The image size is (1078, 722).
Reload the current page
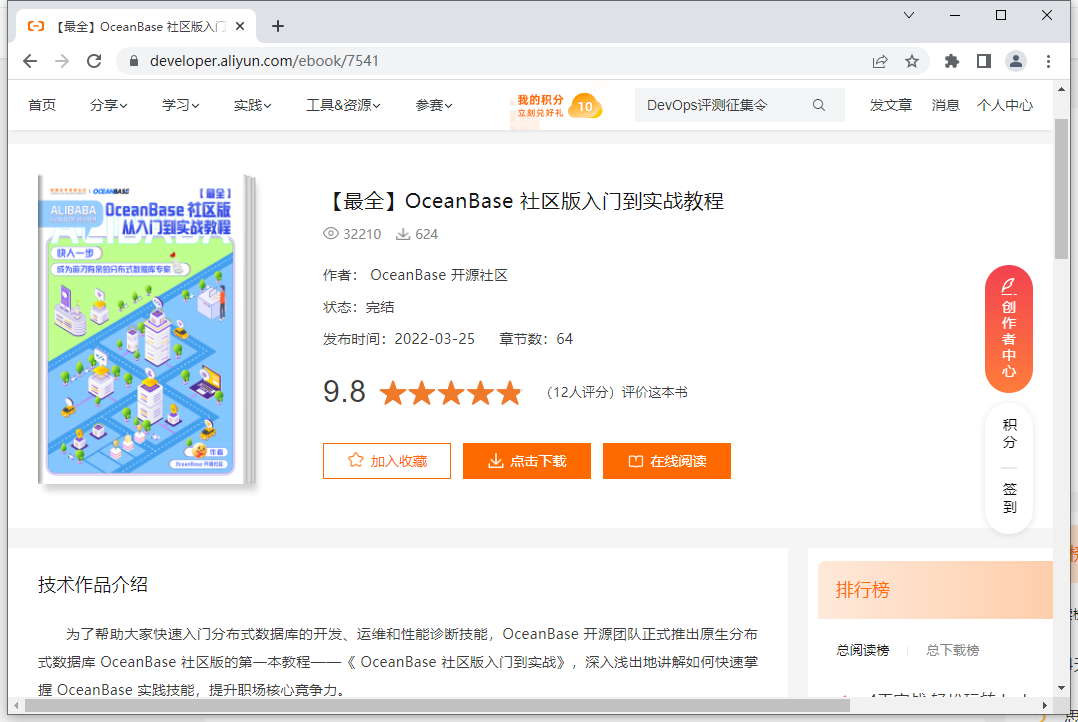pyautogui.click(x=94, y=61)
